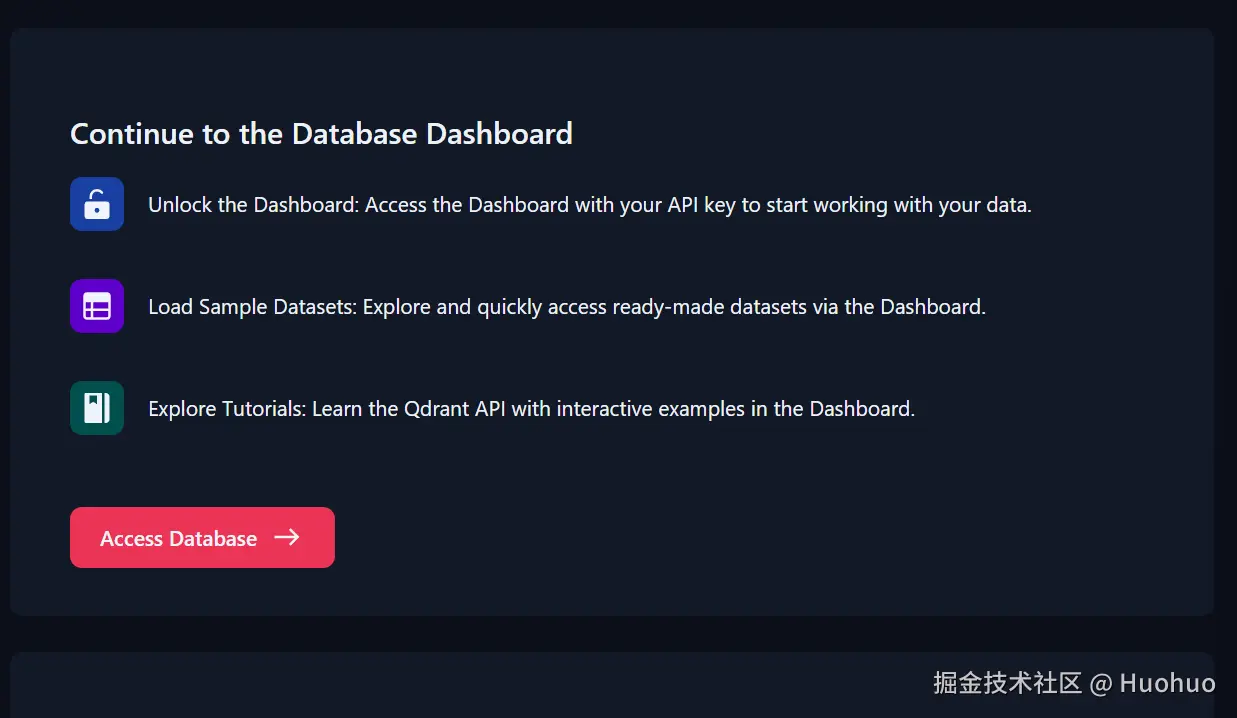Click the green tutorials book icon
The width and height of the screenshot is (1237, 718).
(x=97, y=408)
